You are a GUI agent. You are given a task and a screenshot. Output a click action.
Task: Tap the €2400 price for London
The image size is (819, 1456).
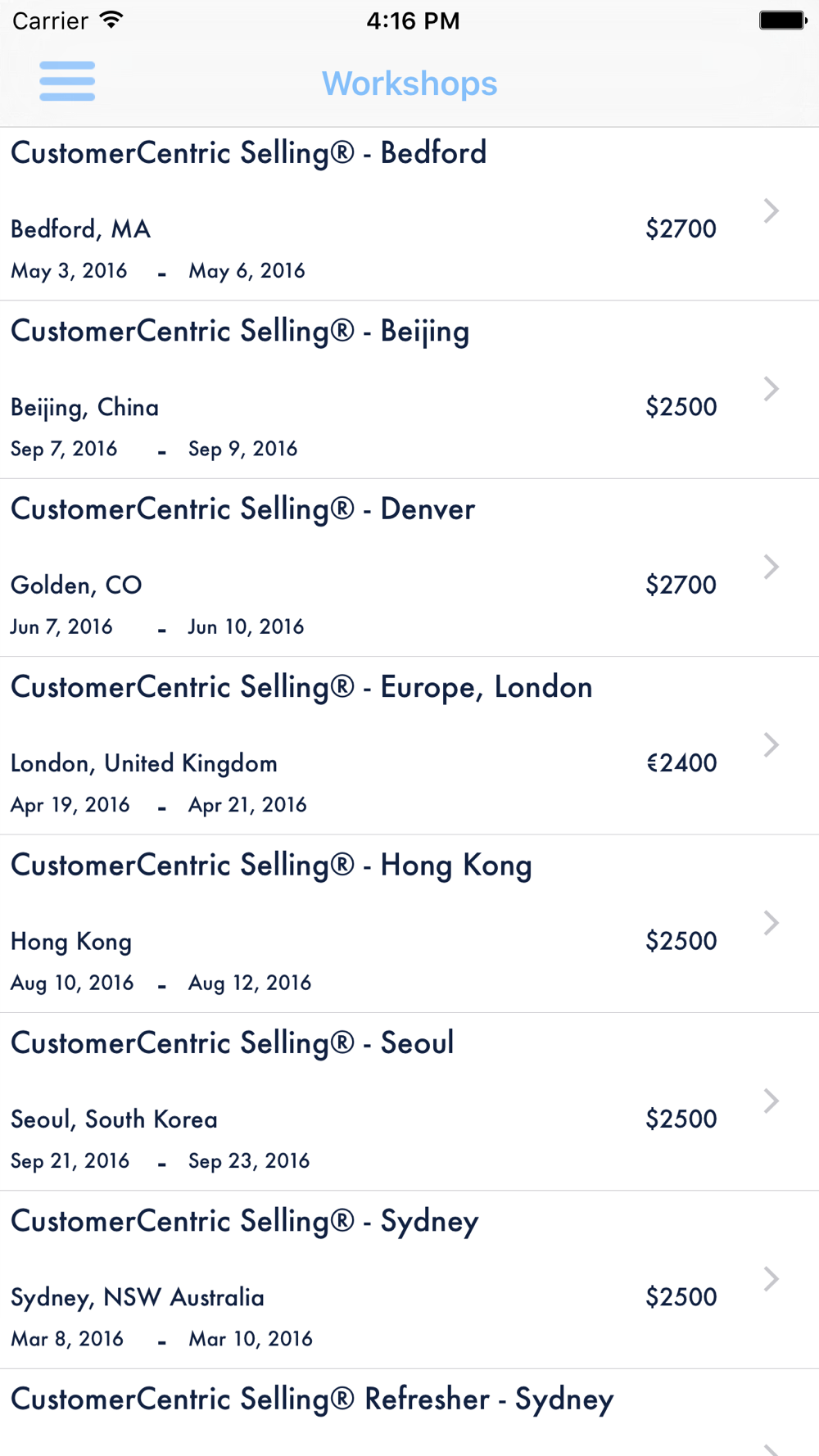coord(681,763)
